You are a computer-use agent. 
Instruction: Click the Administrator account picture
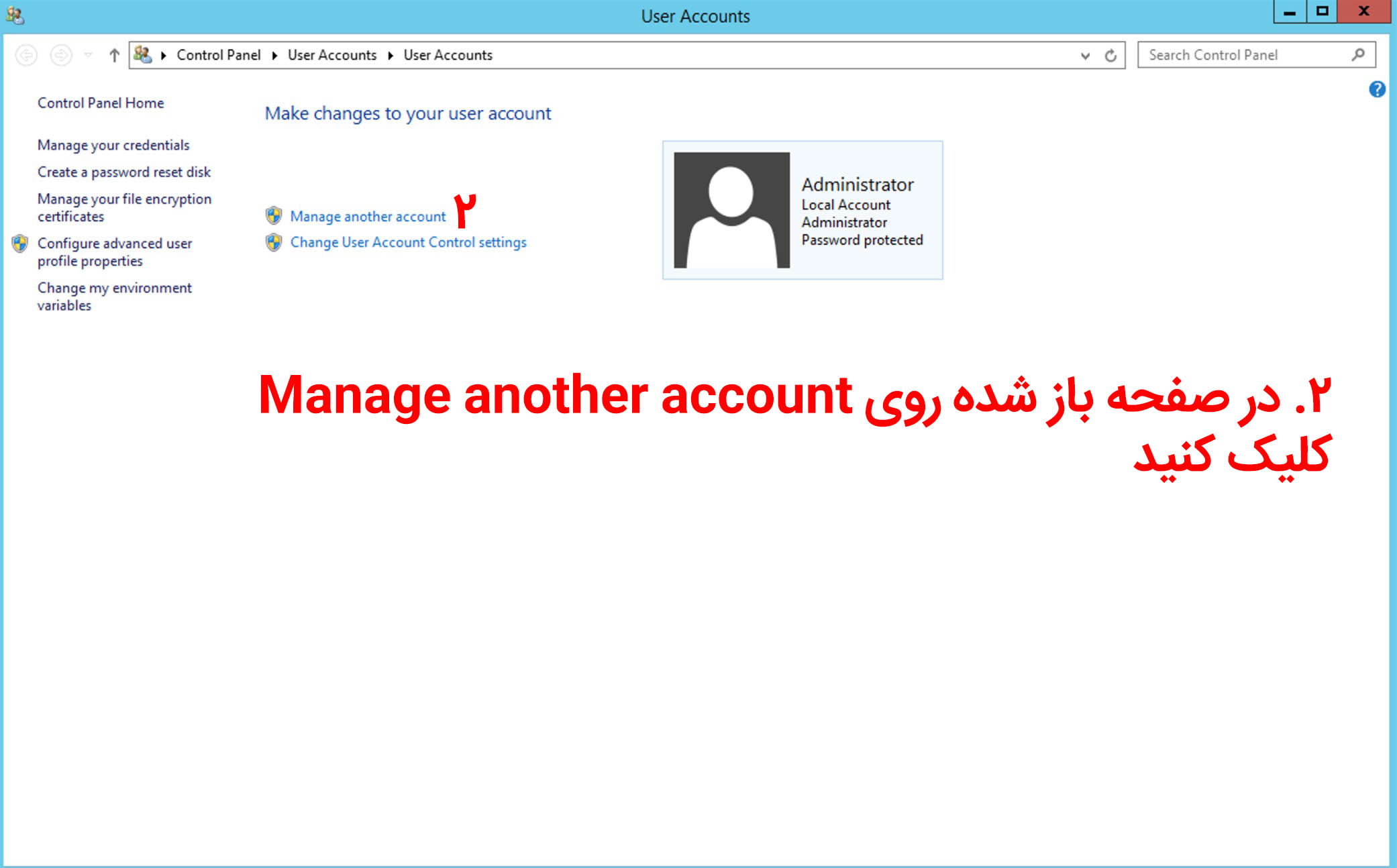pyautogui.click(x=731, y=210)
